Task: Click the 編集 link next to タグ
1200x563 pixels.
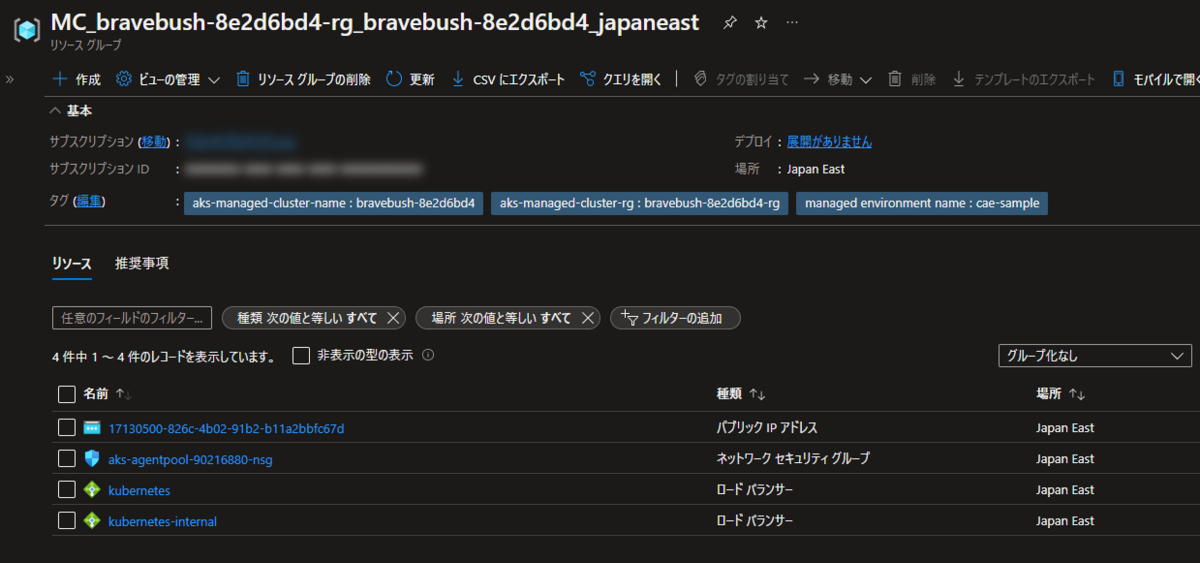Action: 89,202
